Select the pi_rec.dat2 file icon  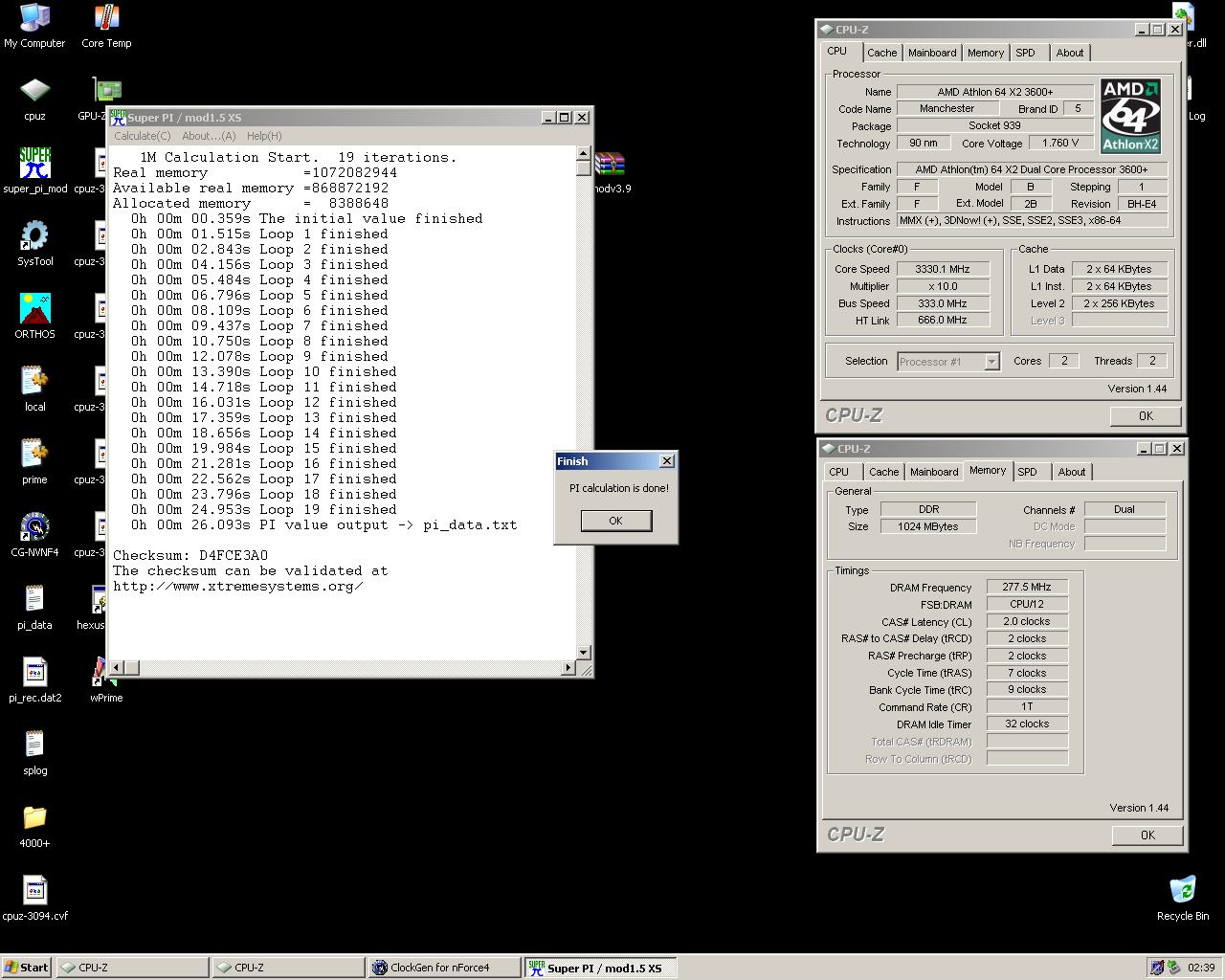[x=34, y=680]
